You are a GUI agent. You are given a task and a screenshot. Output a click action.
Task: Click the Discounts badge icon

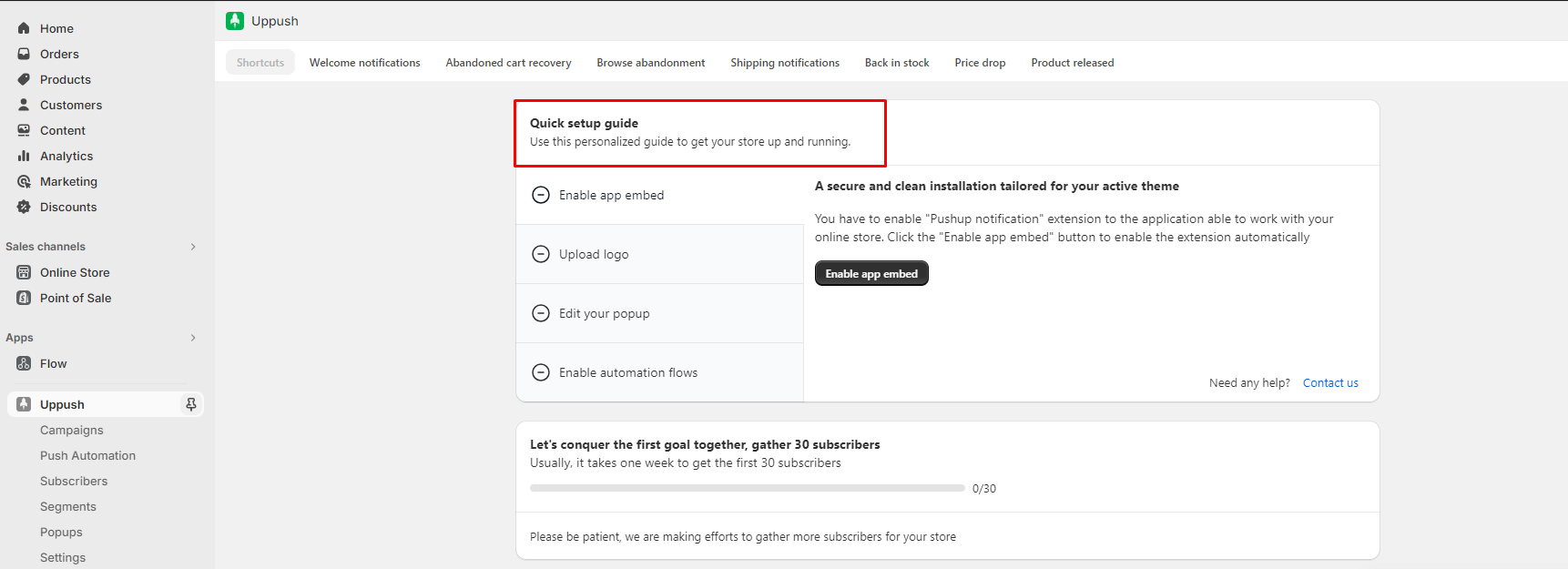(24, 207)
